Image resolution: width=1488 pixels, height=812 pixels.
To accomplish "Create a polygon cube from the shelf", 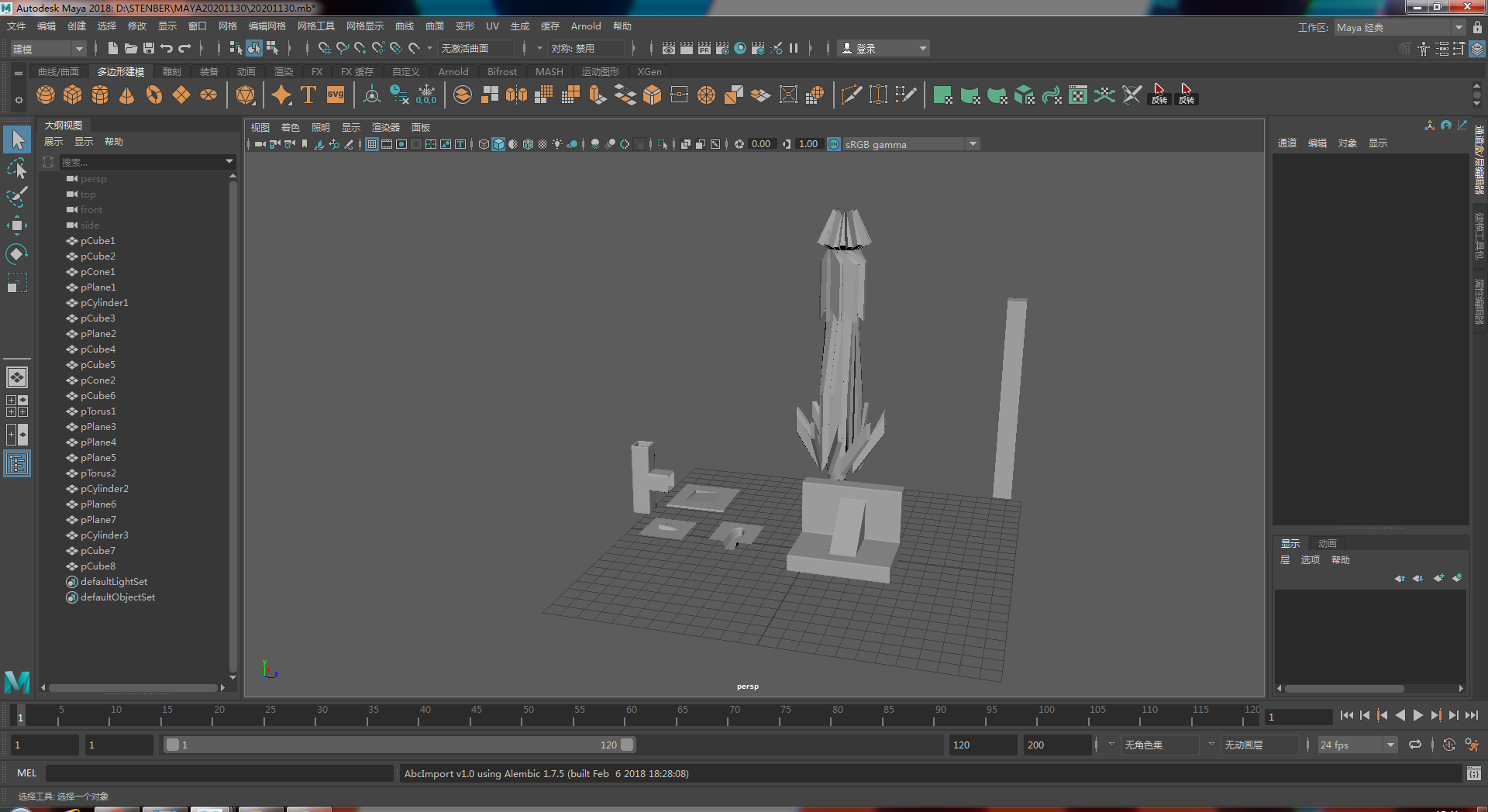I will [x=73, y=95].
